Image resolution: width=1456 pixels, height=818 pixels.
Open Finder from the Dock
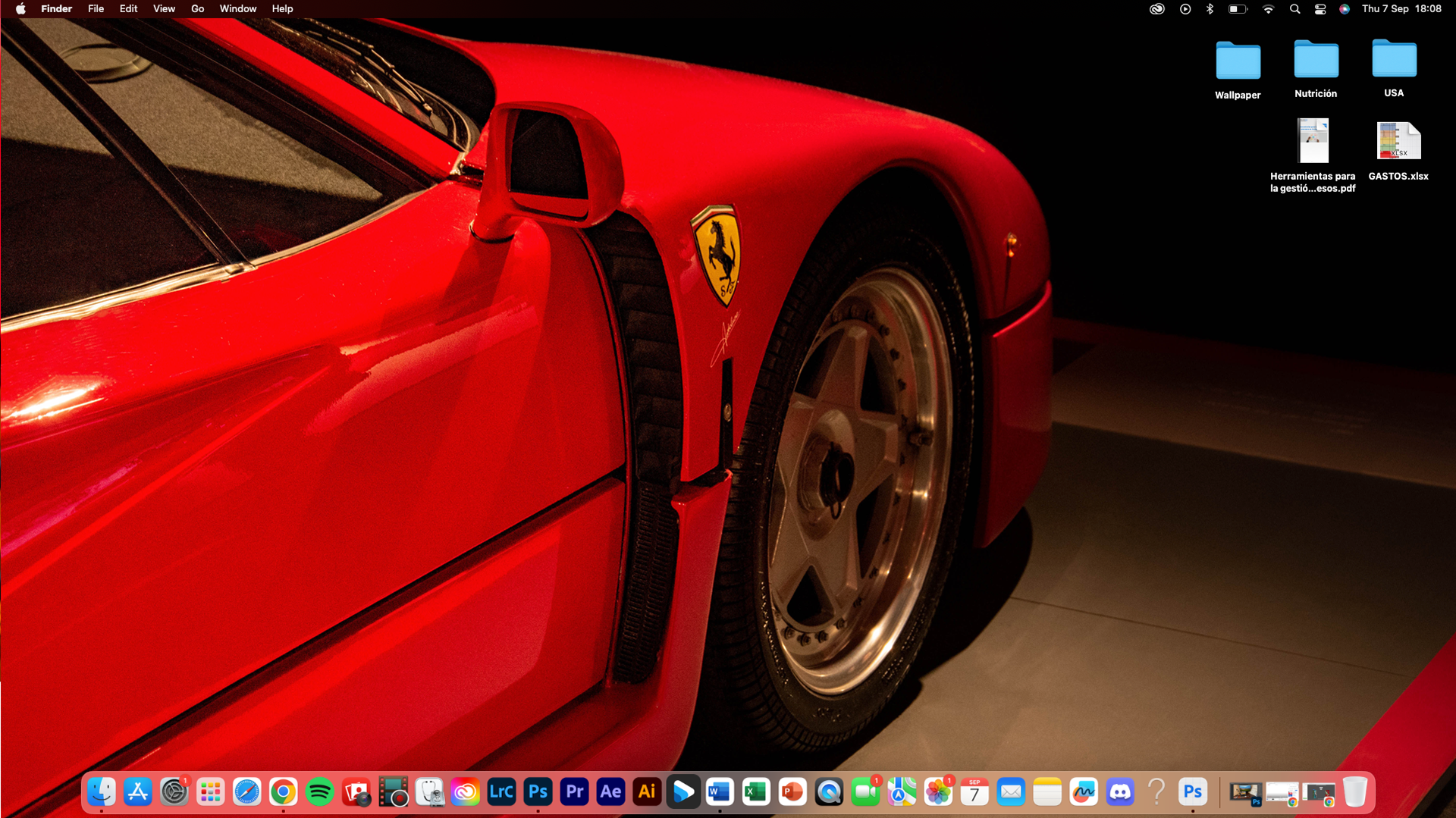(102, 792)
